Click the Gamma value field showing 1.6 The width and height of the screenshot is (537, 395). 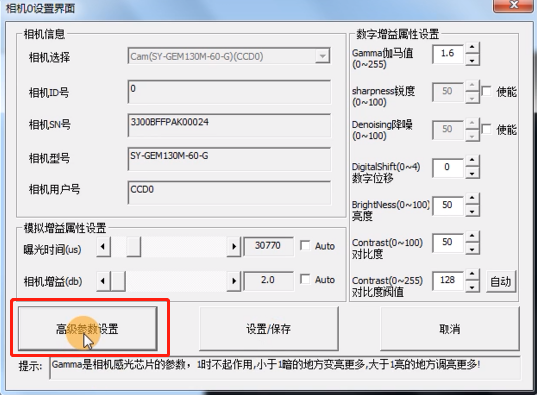[448, 54]
